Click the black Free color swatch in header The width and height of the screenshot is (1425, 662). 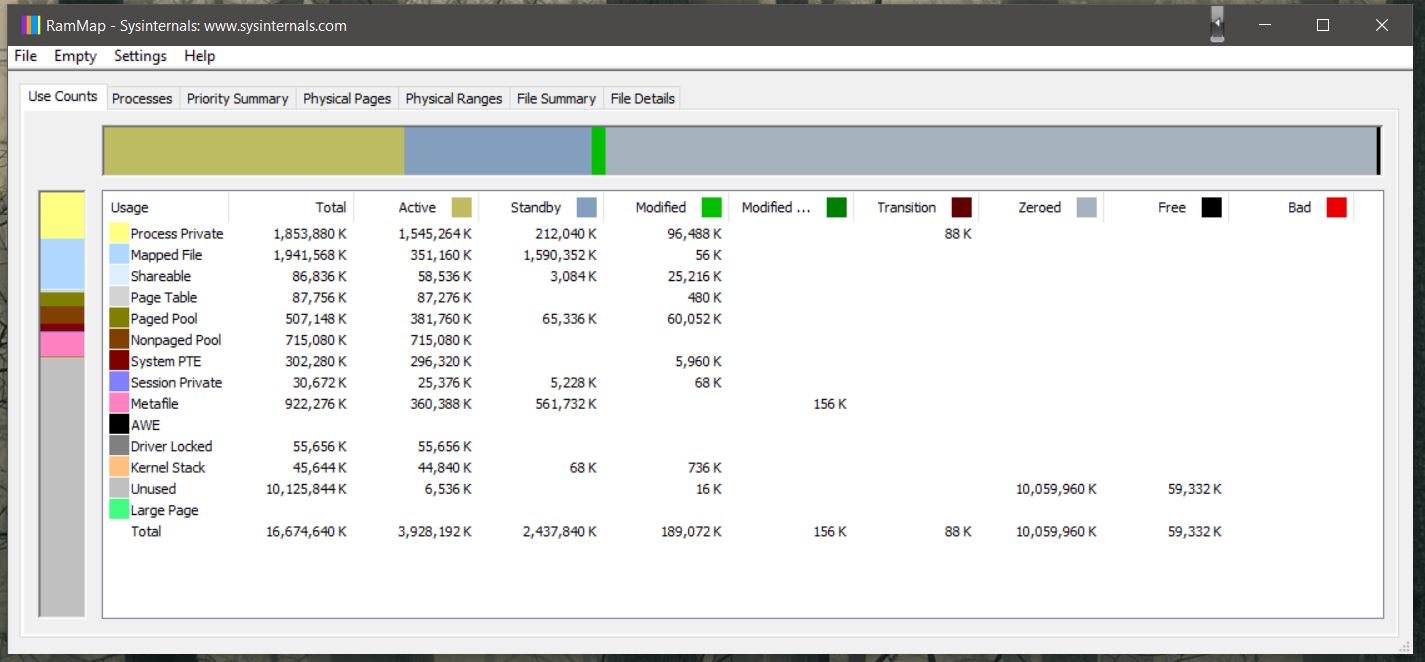[x=1211, y=207]
